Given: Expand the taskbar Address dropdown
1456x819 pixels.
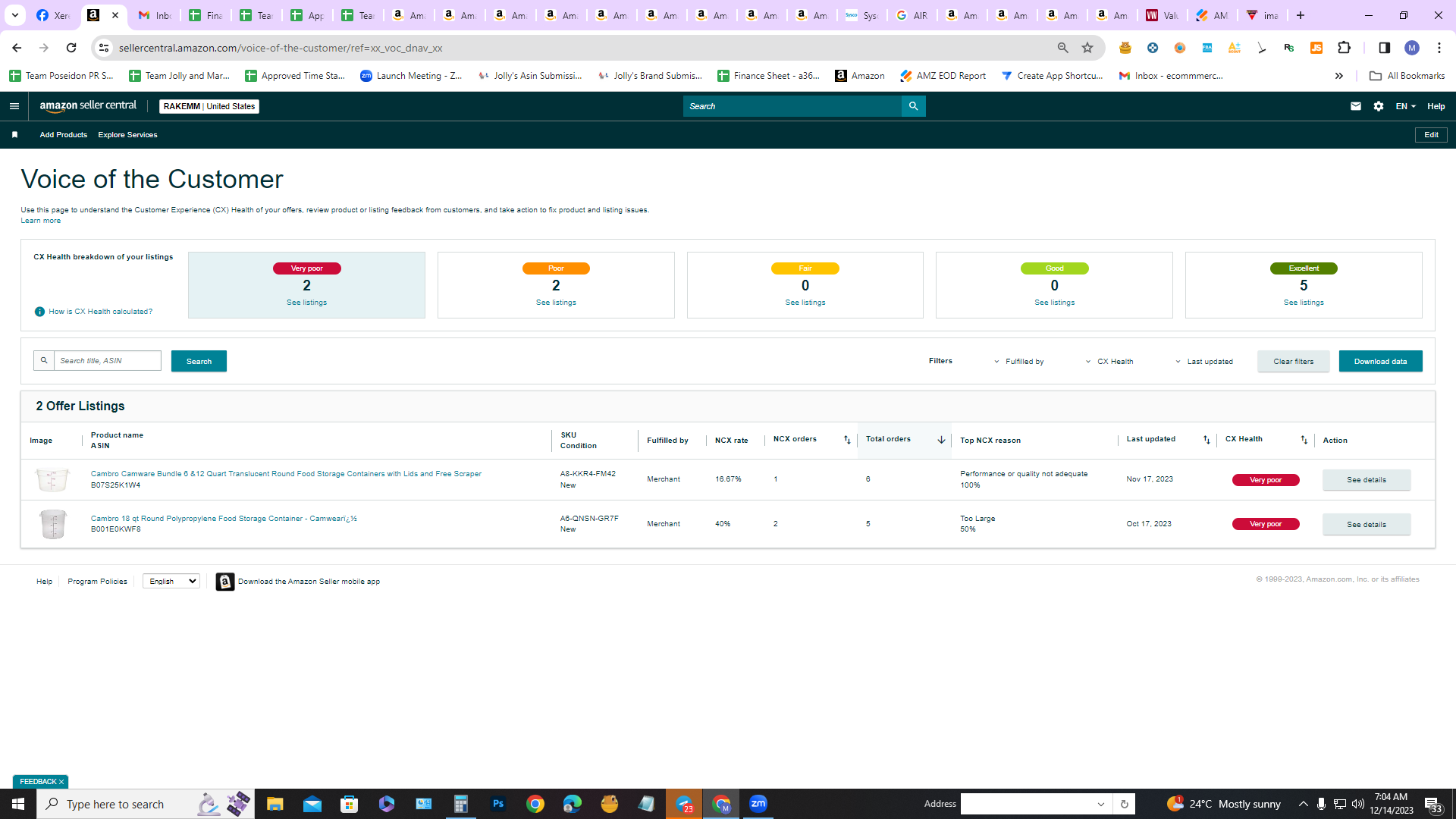Looking at the screenshot, I should (x=1101, y=804).
